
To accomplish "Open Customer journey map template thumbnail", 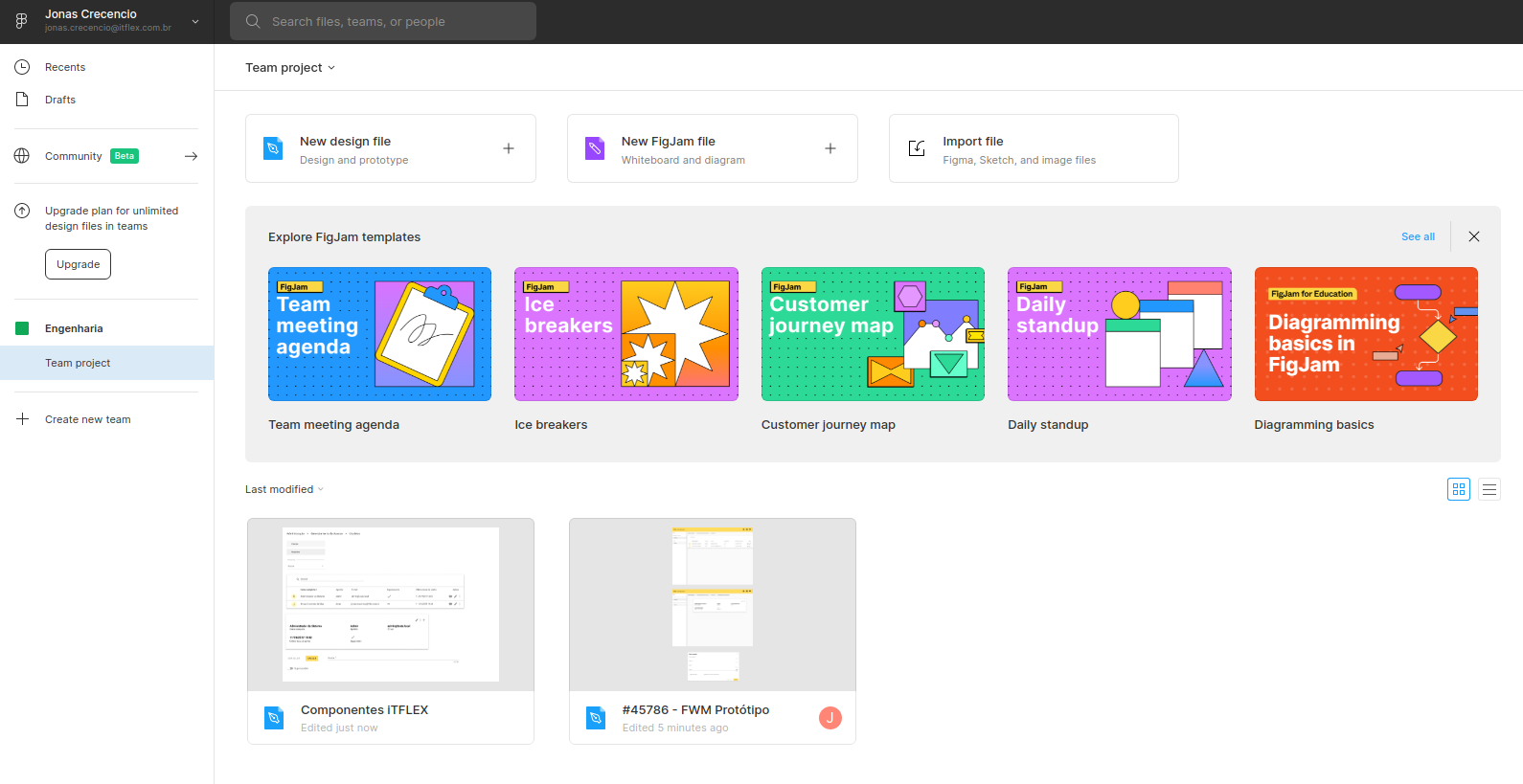I will click(873, 334).
